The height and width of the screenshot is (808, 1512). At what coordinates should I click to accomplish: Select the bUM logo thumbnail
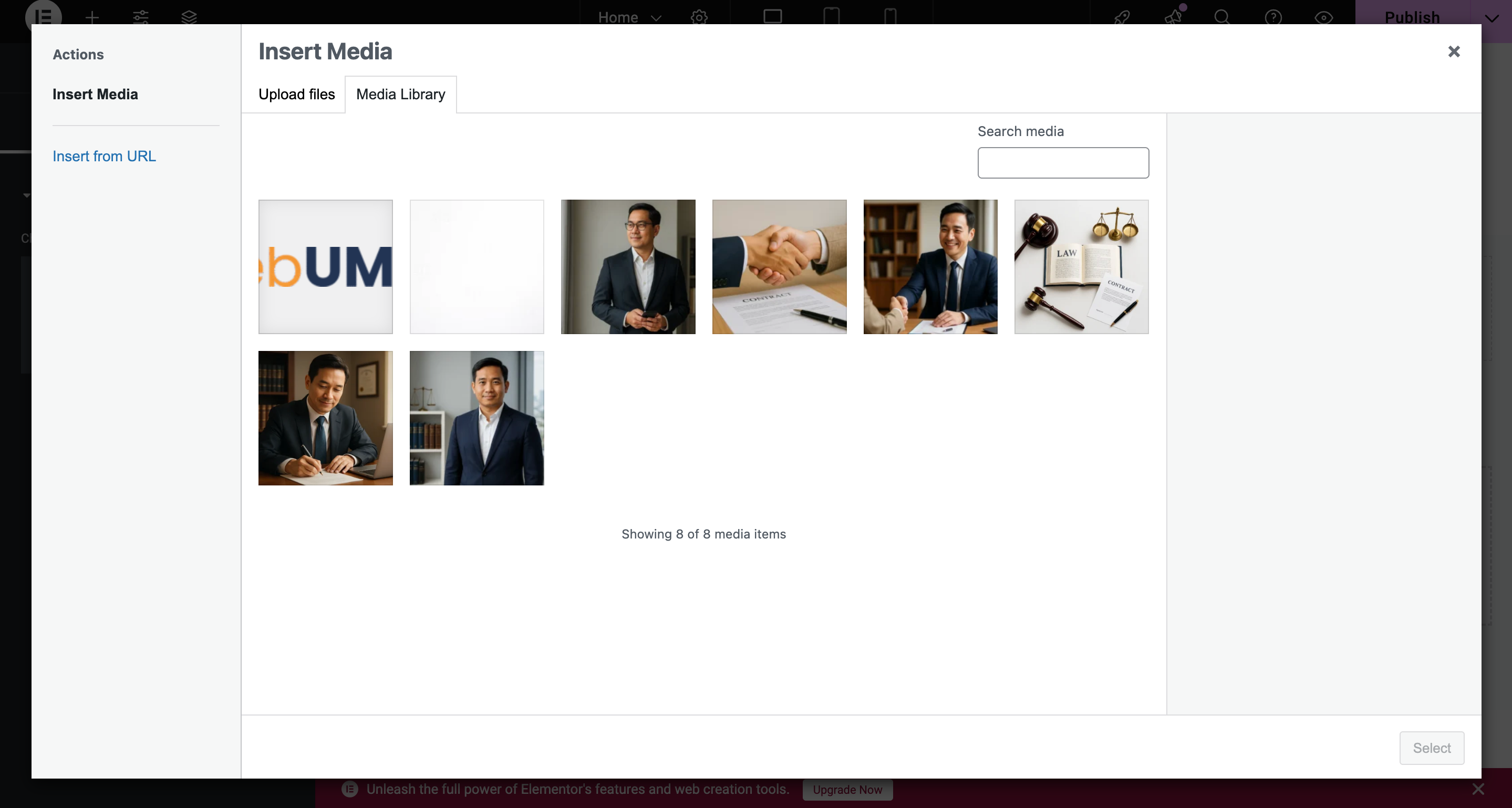pyautogui.click(x=325, y=267)
